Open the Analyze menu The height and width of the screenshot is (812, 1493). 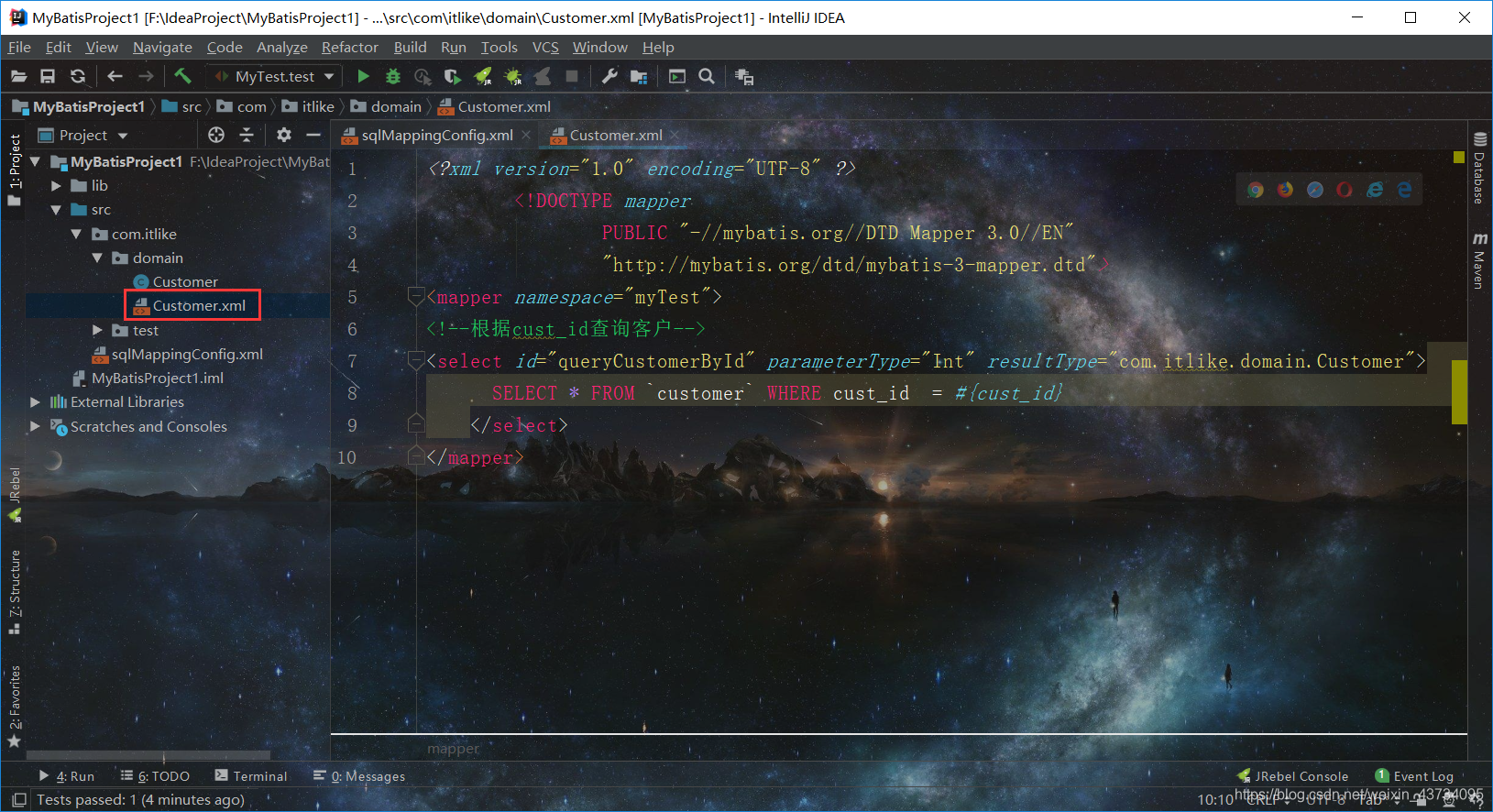[x=281, y=47]
